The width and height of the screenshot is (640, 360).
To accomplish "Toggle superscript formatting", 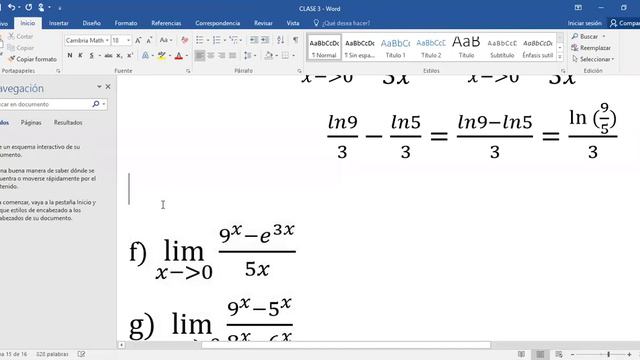I will 130,55.
